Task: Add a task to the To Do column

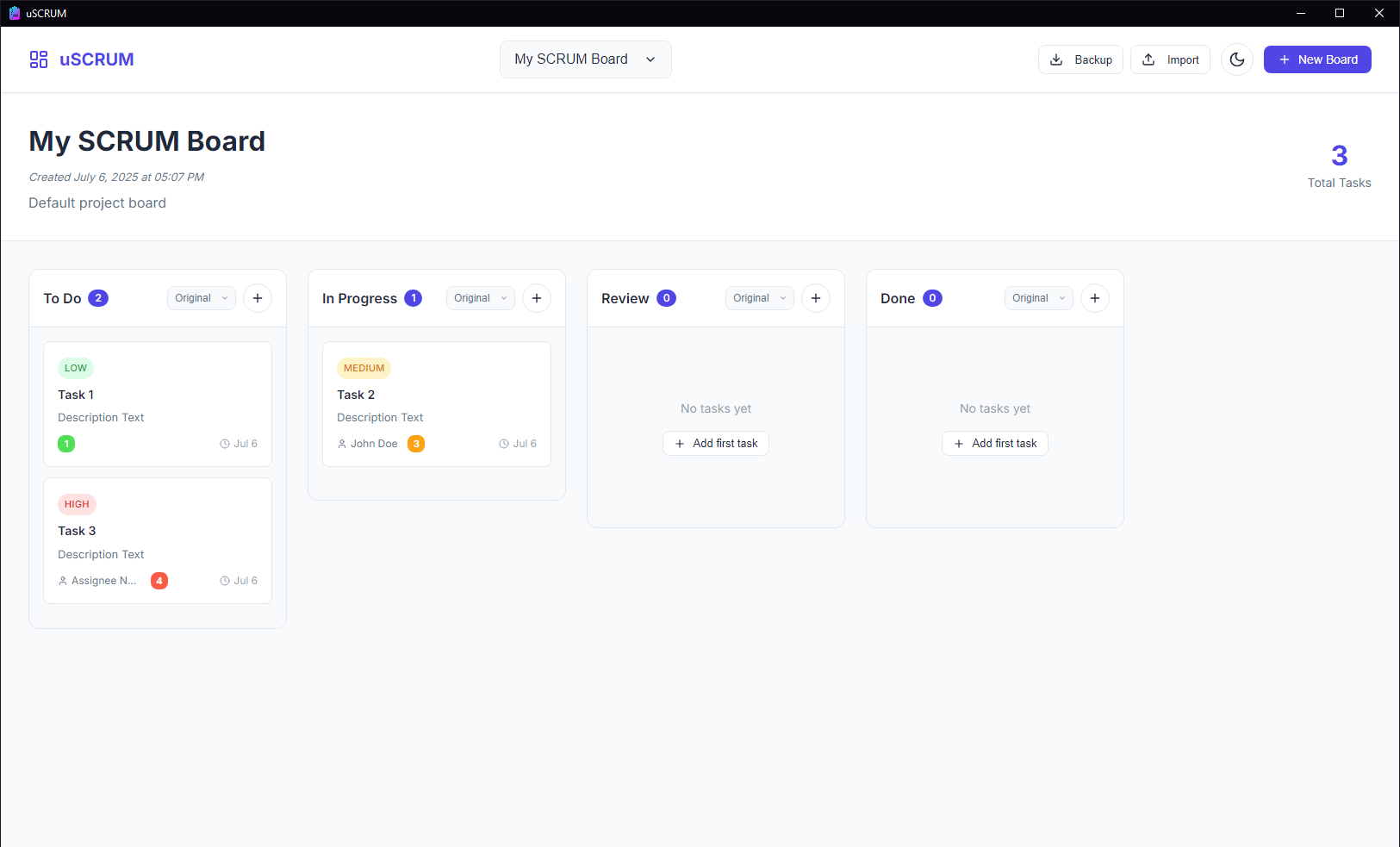Action: (258, 298)
